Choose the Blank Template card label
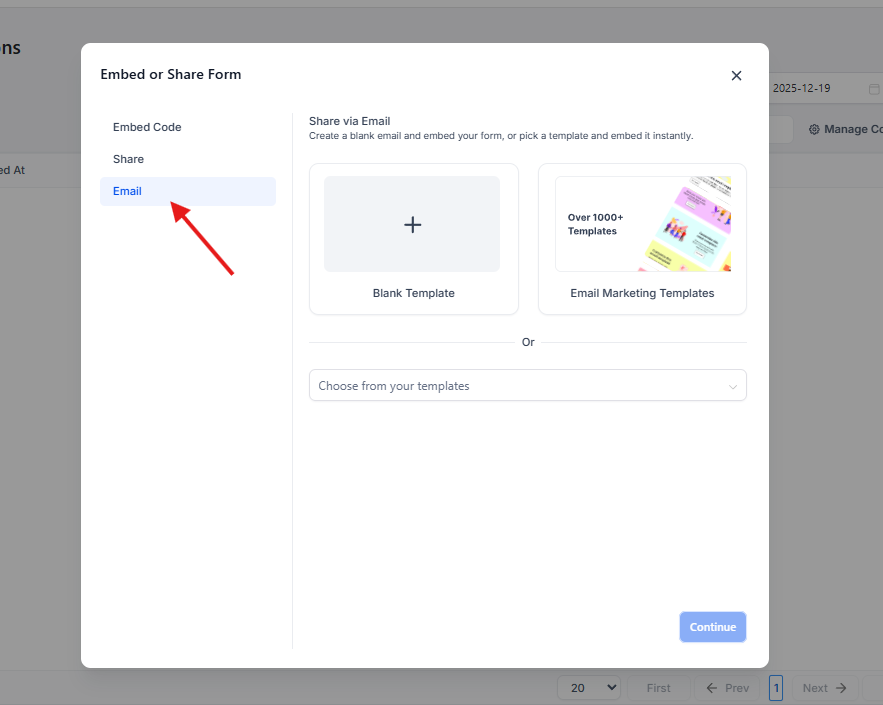Screen dimensions: 883x705 pyautogui.click(x=413, y=293)
